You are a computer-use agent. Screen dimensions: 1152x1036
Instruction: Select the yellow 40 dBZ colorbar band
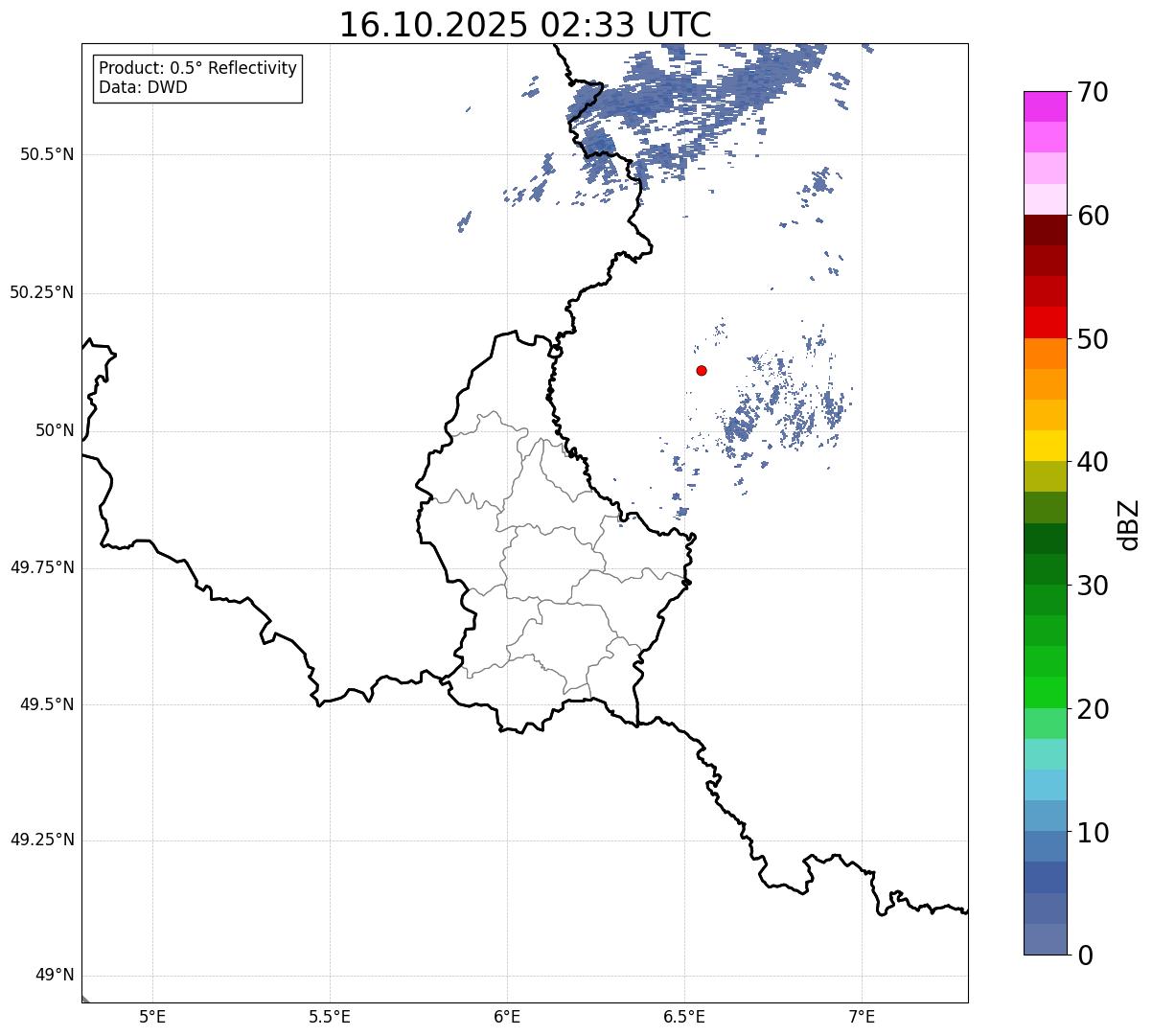coord(1047,446)
